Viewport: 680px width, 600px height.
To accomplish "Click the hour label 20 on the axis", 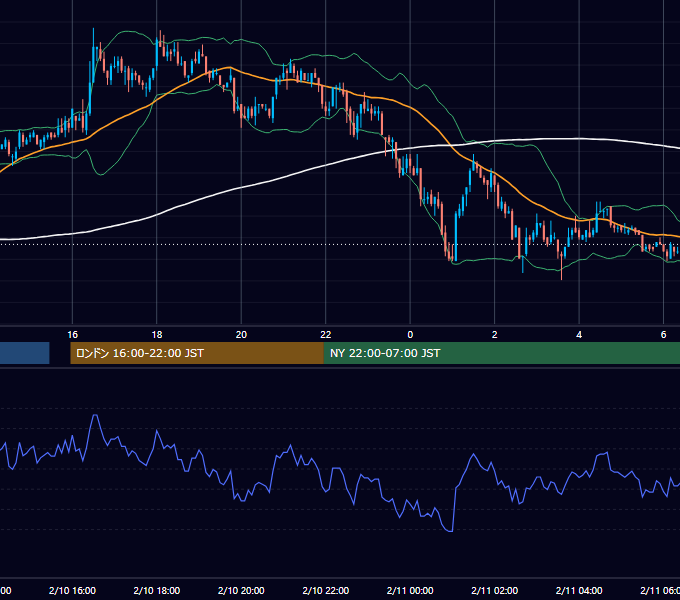I will point(241,335).
